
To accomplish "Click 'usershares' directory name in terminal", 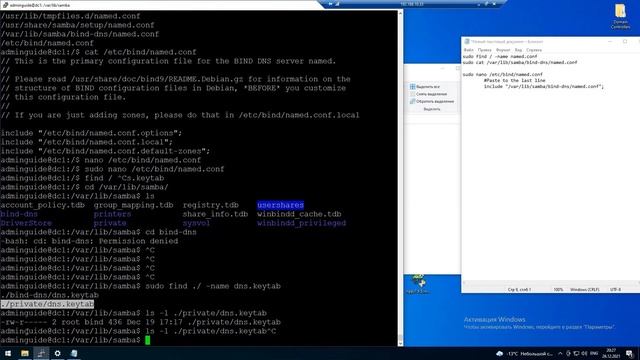I will [280, 205].
